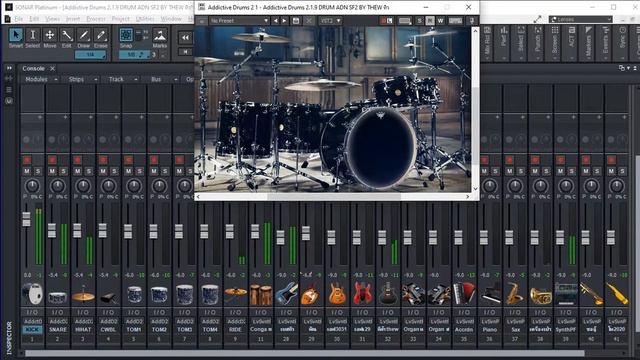The width and height of the screenshot is (640, 360).
Task: Open the Edit menu
Action: [x=34, y=19]
